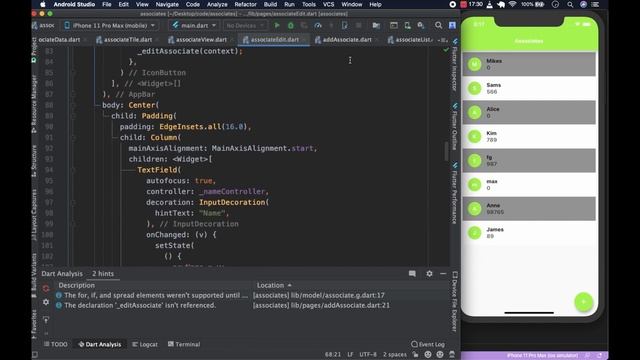Click the 2 spaces indent setting
Image resolution: width=640 pixels, height=360 pixels.
pyautogui.click(x=394, y=354)
